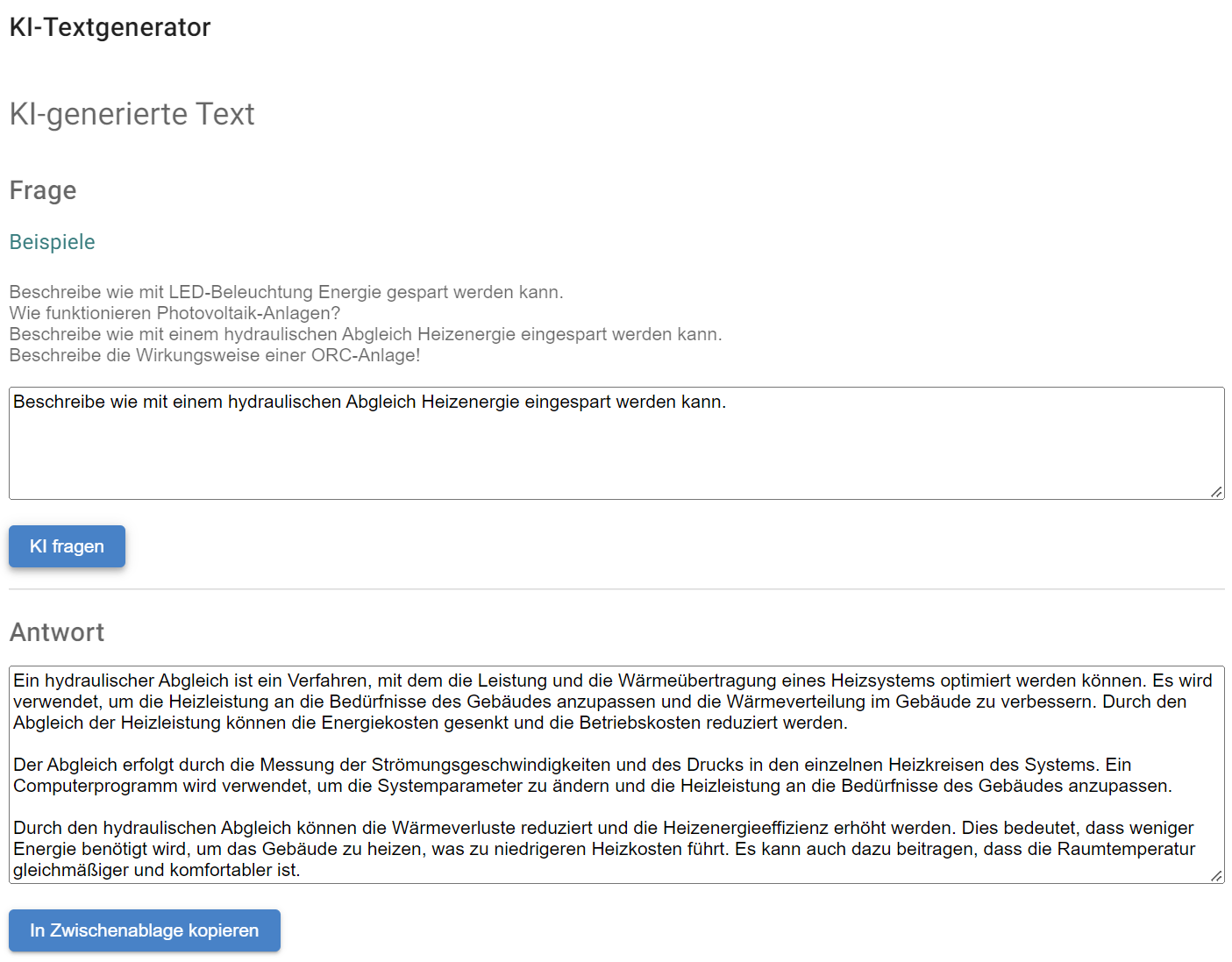
Task: Pick the hydraulischen Abgleich example line
Action: 366,334
